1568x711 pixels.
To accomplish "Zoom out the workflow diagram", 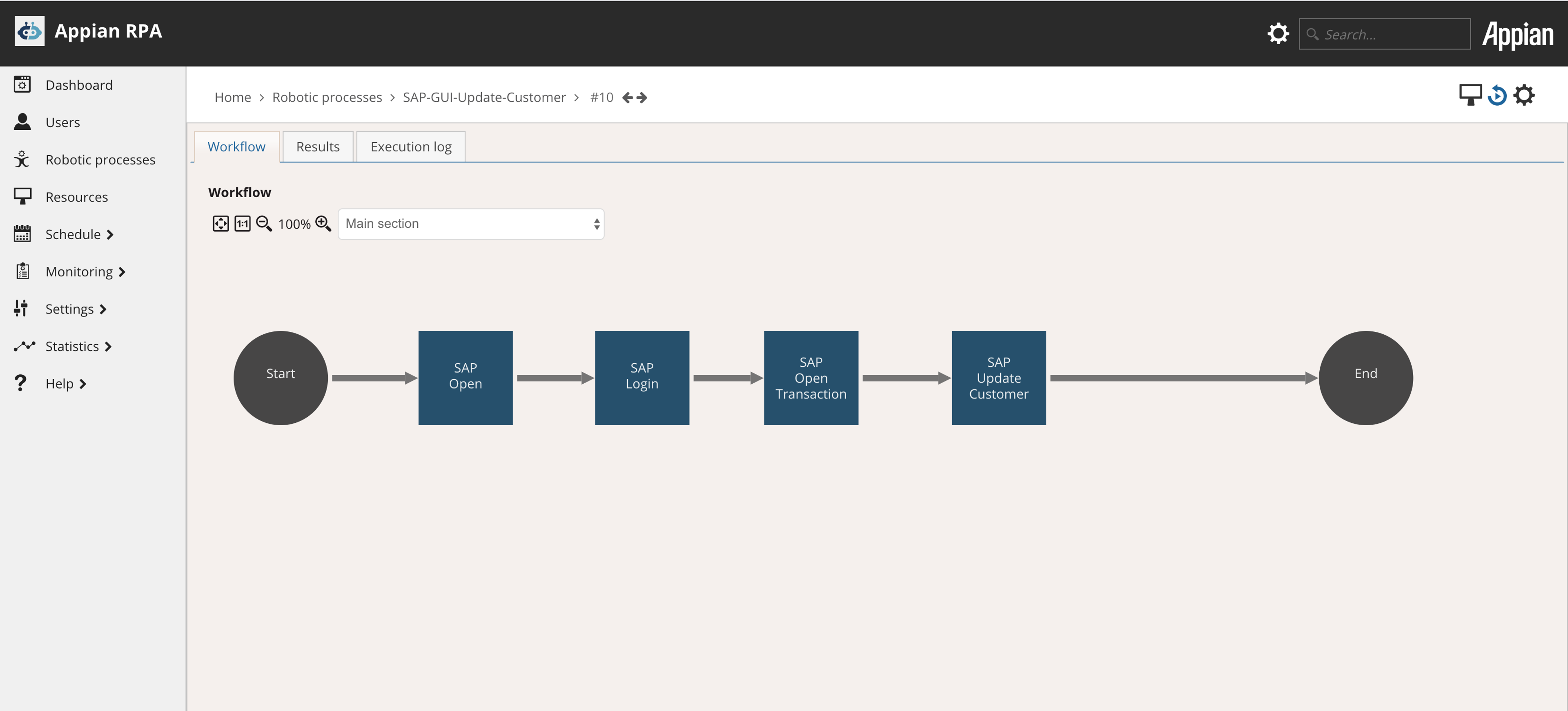I will coord(263,224).
